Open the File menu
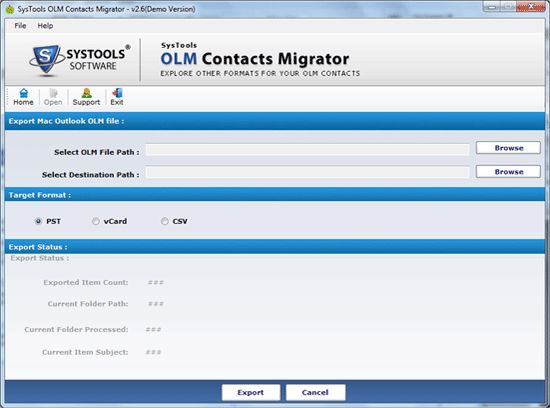This screenshot has width=550, height=408. [x=20, y=26]
